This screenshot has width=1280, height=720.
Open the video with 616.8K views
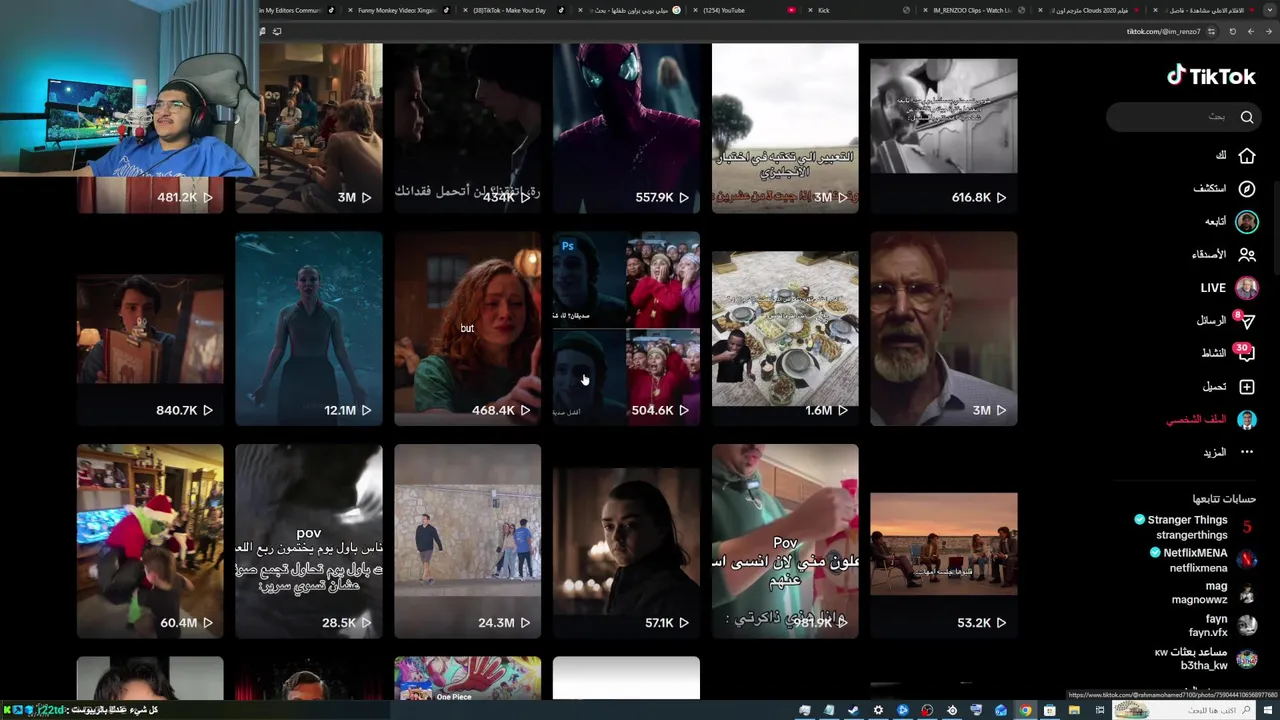[x=943, y=135]
